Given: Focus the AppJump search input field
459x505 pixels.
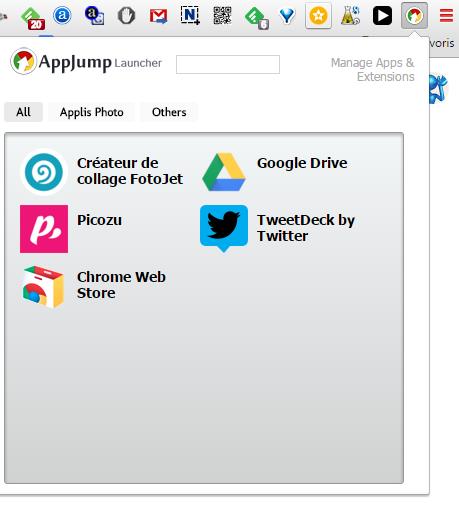Looking at the screenshot, I should tap(228, 64).
